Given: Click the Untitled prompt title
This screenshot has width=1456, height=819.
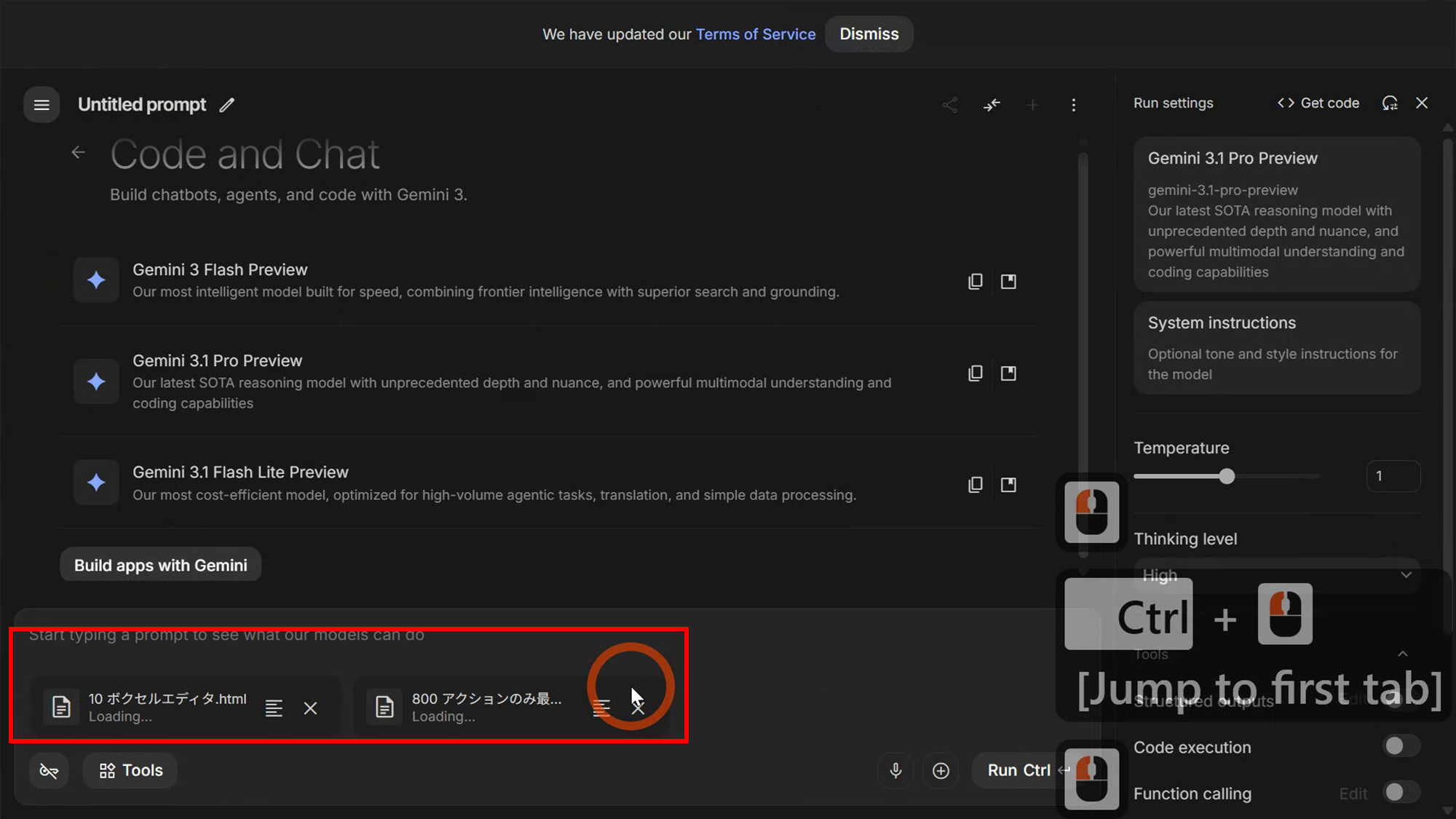Looking at the screenshot, I should tap(142, 105).
